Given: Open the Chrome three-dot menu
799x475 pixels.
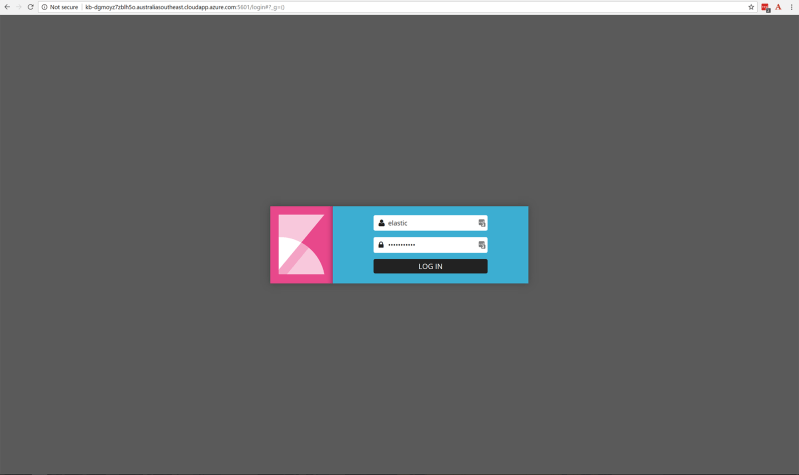Looking at the screenshot, I should point(791,7).
